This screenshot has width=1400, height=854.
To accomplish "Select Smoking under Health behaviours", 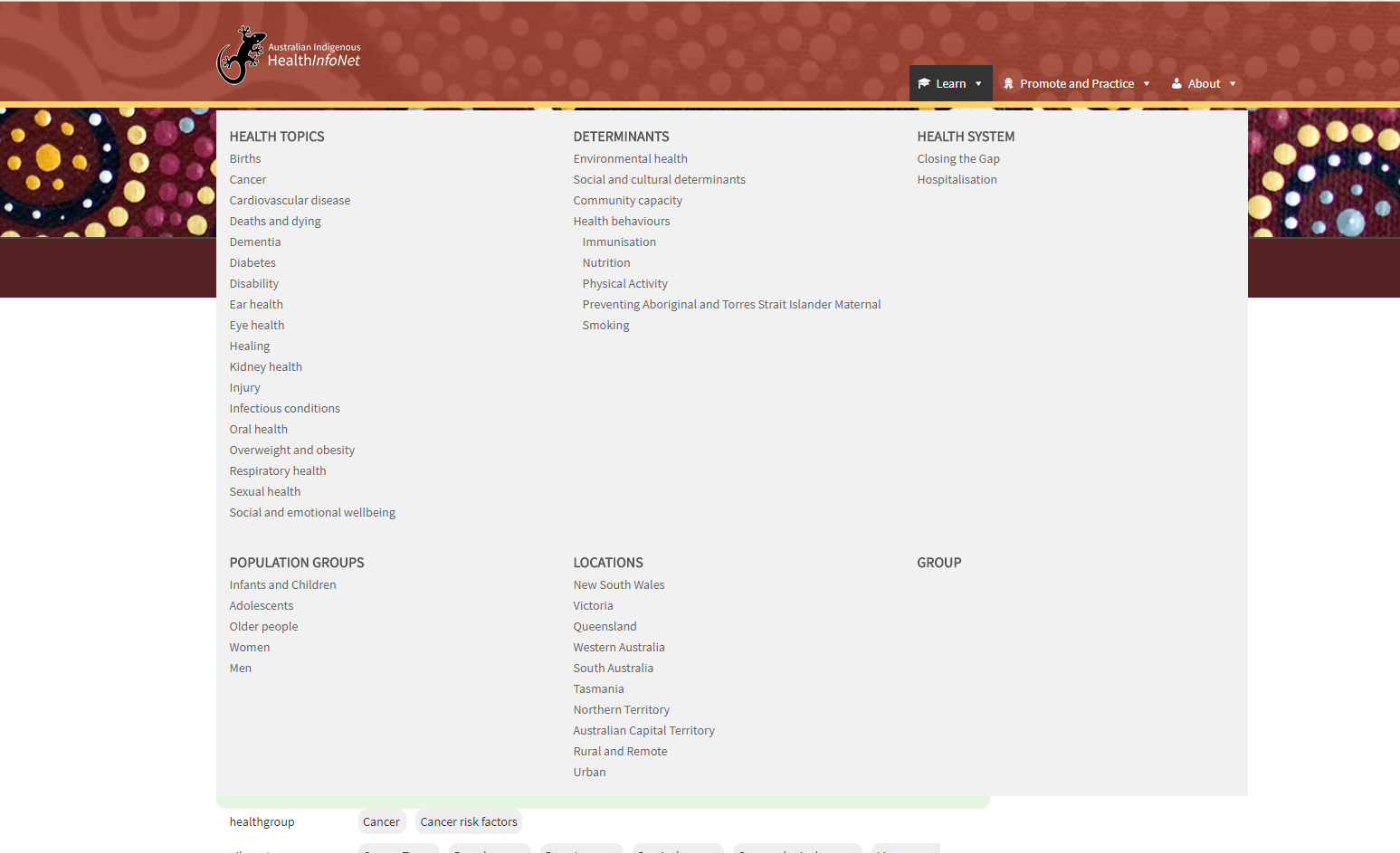I will tap(605, 326).
